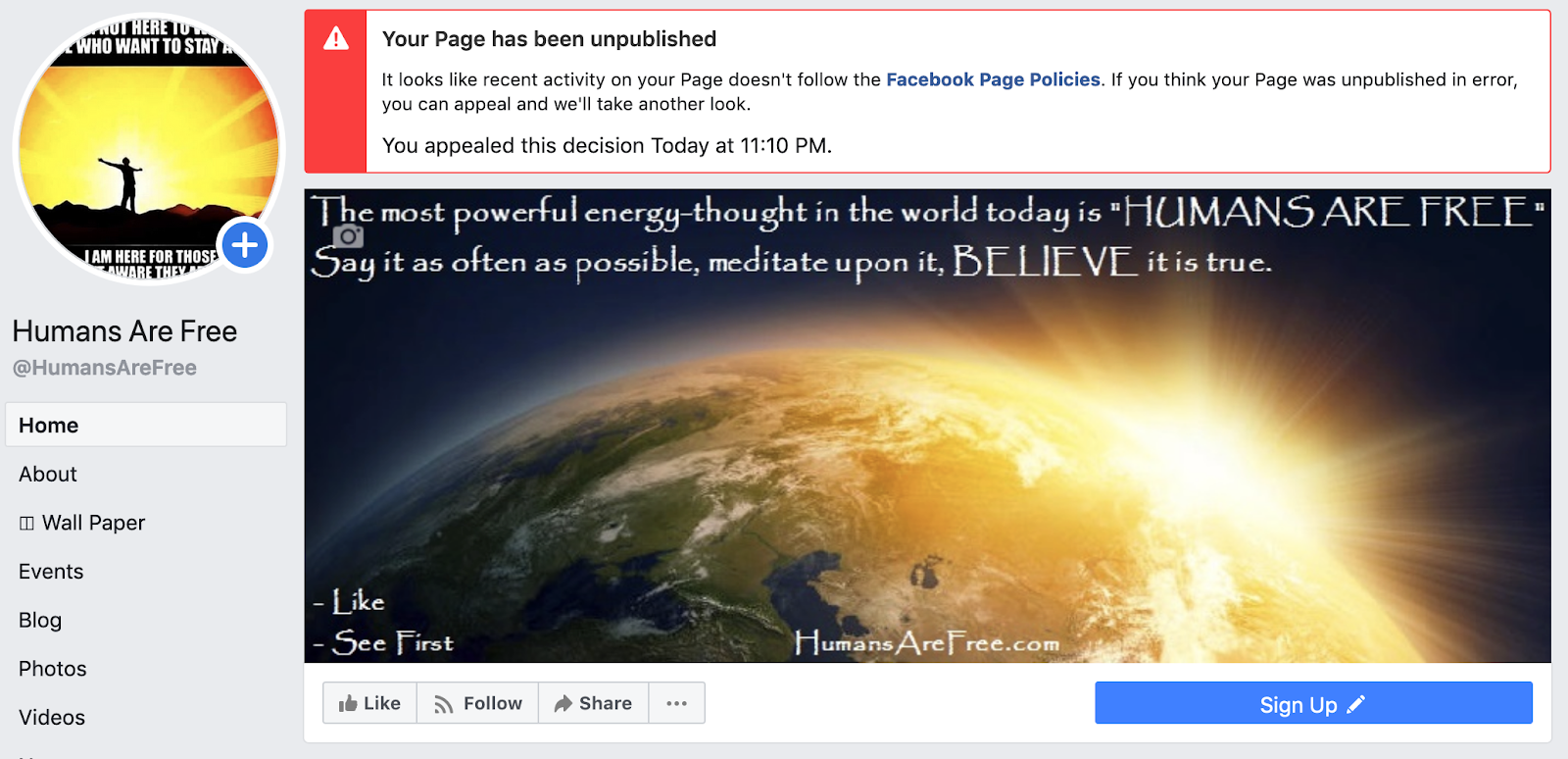Viewport: 1568px width, 759px height.
Task: Open the Photos section
Action: pyautogui.click(x=53, y=669)
